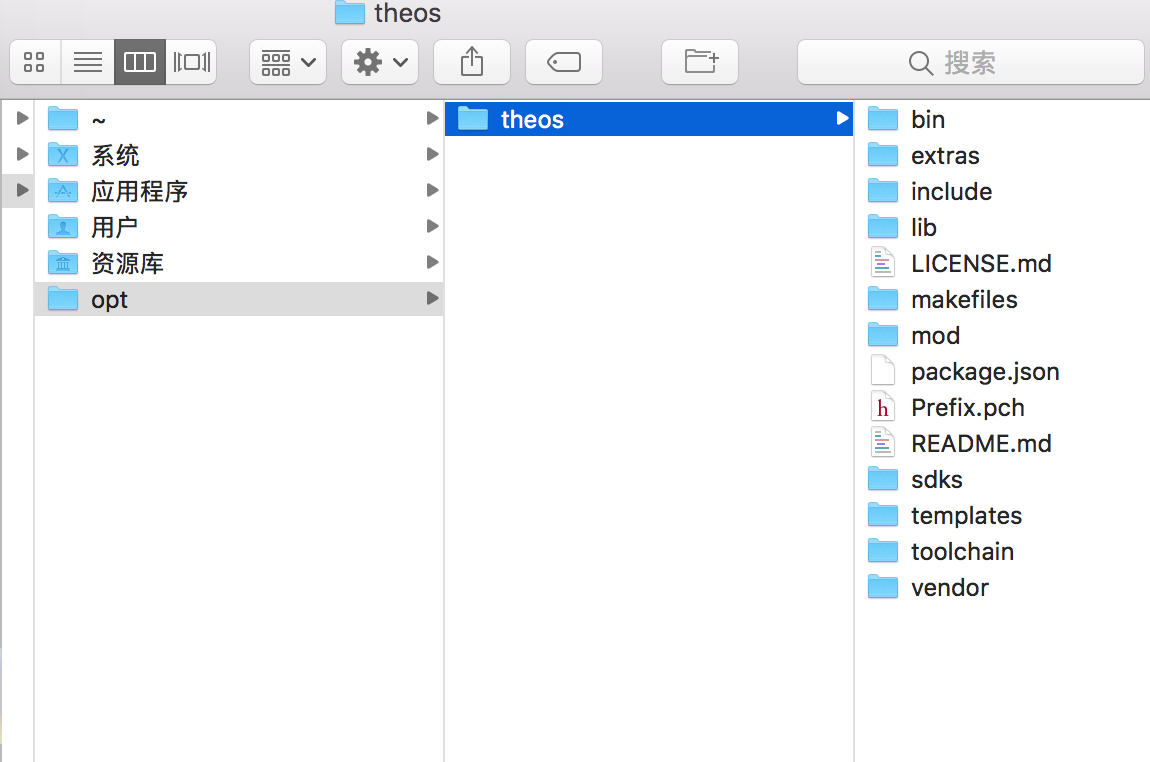The image size is (1150, 762).
Task: Click the Share button
Action: point(472,62)
